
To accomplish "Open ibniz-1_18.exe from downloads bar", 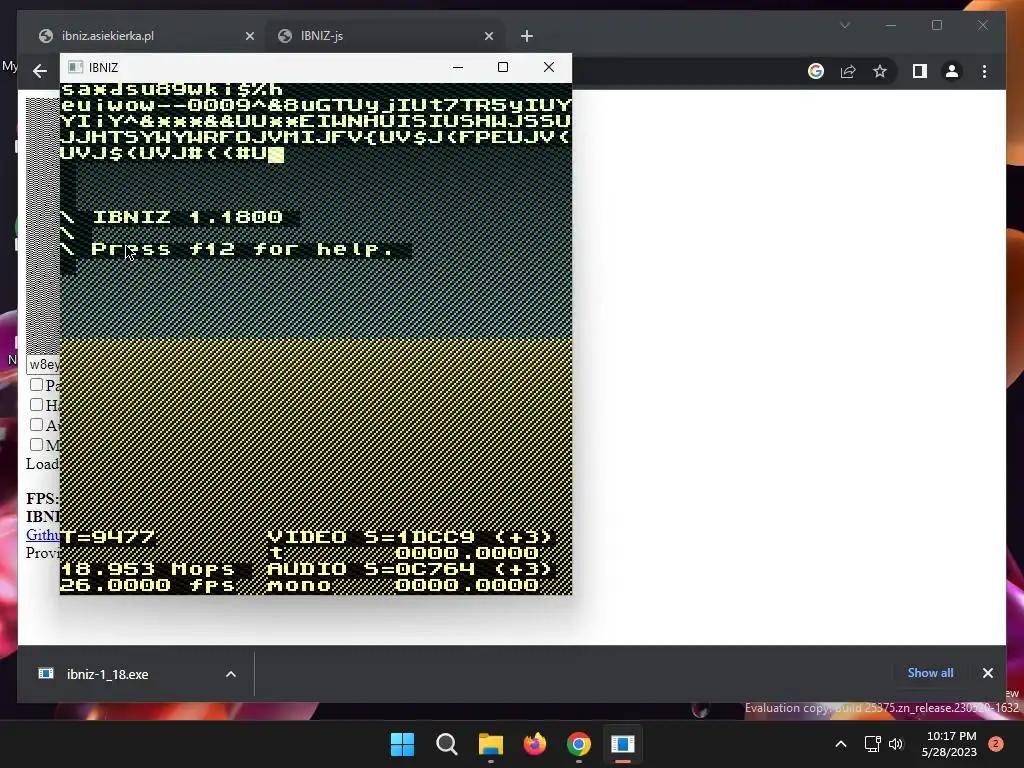I will click(x=108, y=674).
